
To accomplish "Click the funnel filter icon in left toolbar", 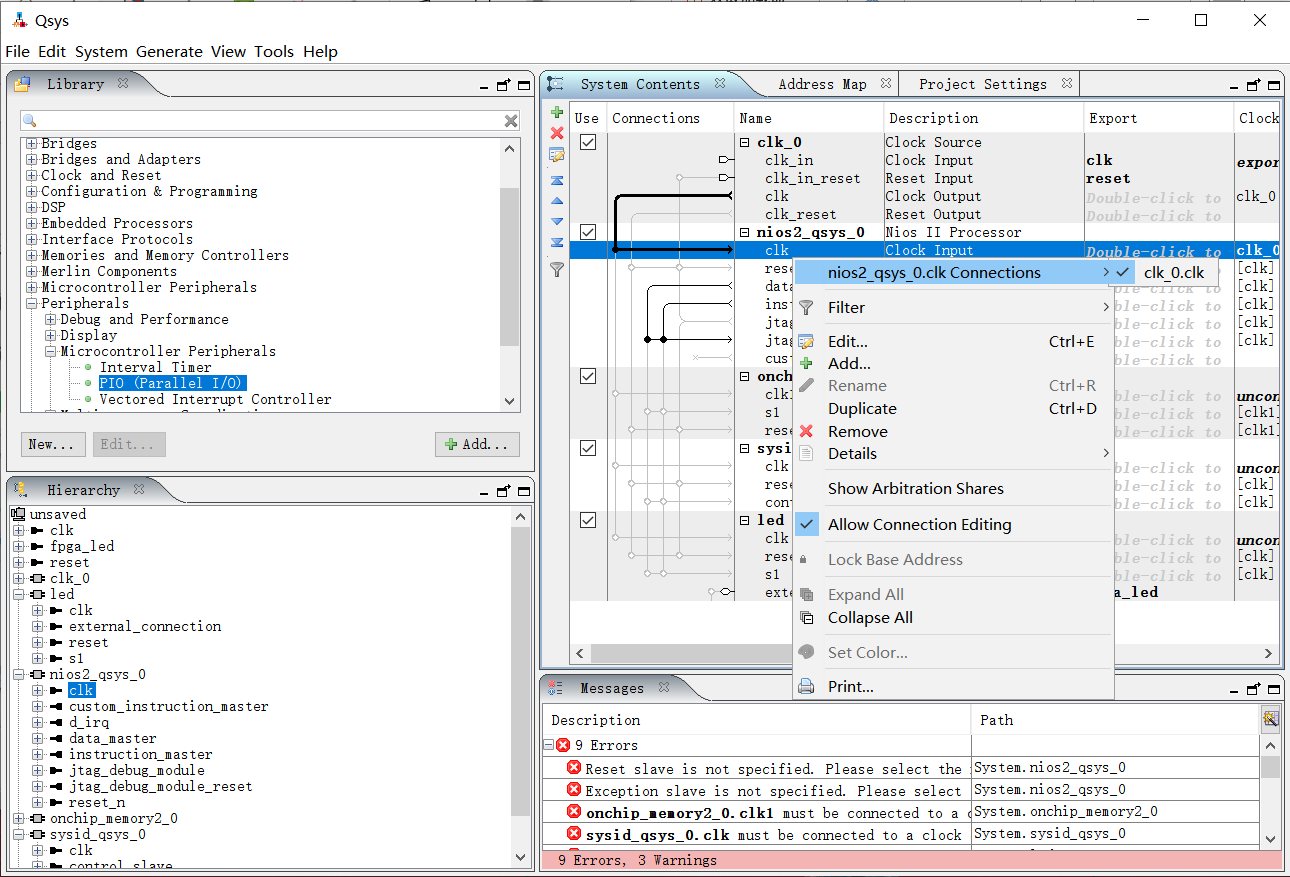I will [557, 268].
